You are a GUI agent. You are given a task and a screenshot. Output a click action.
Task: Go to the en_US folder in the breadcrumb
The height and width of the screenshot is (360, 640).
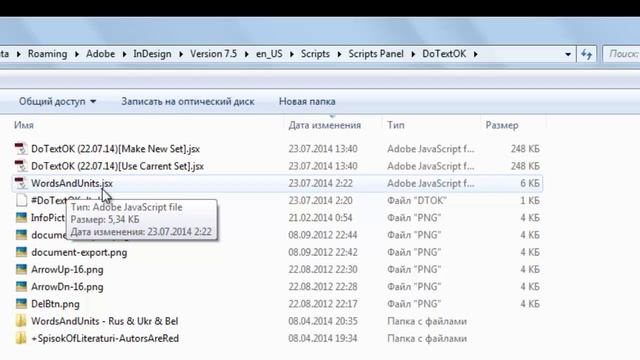point(269,54)
